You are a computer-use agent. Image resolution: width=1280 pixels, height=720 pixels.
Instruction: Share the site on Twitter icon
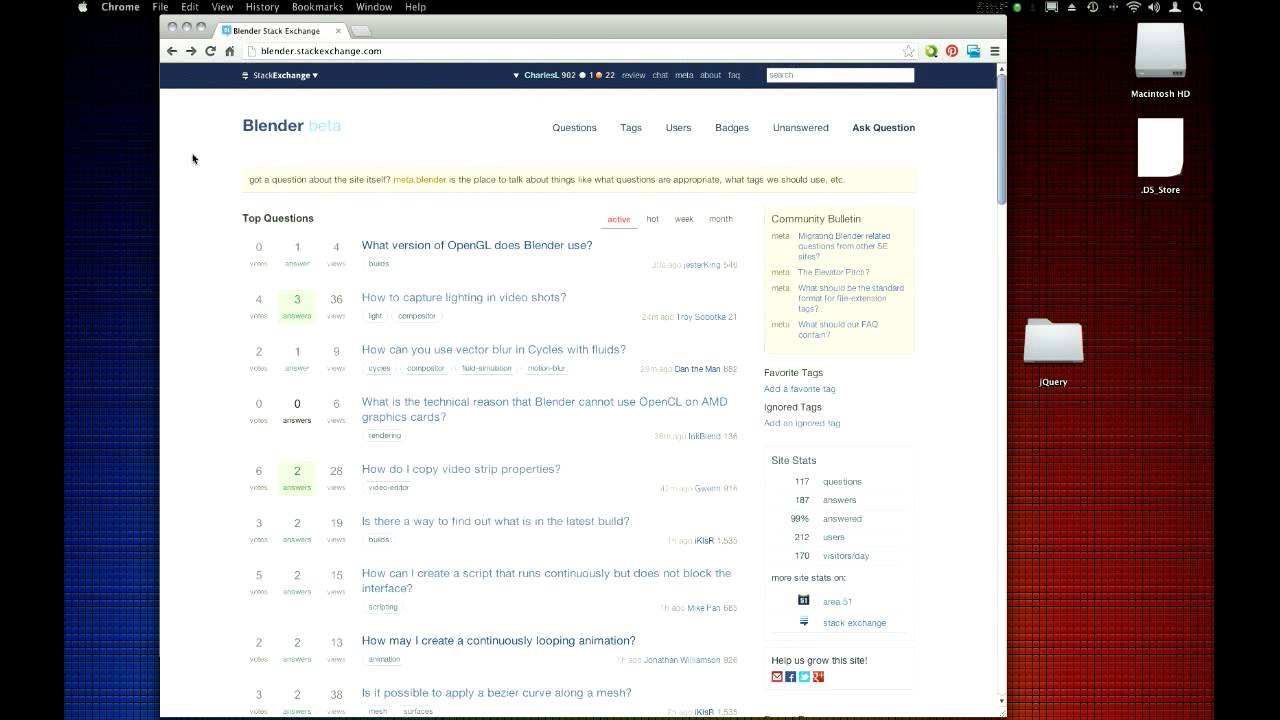(804, 677)
